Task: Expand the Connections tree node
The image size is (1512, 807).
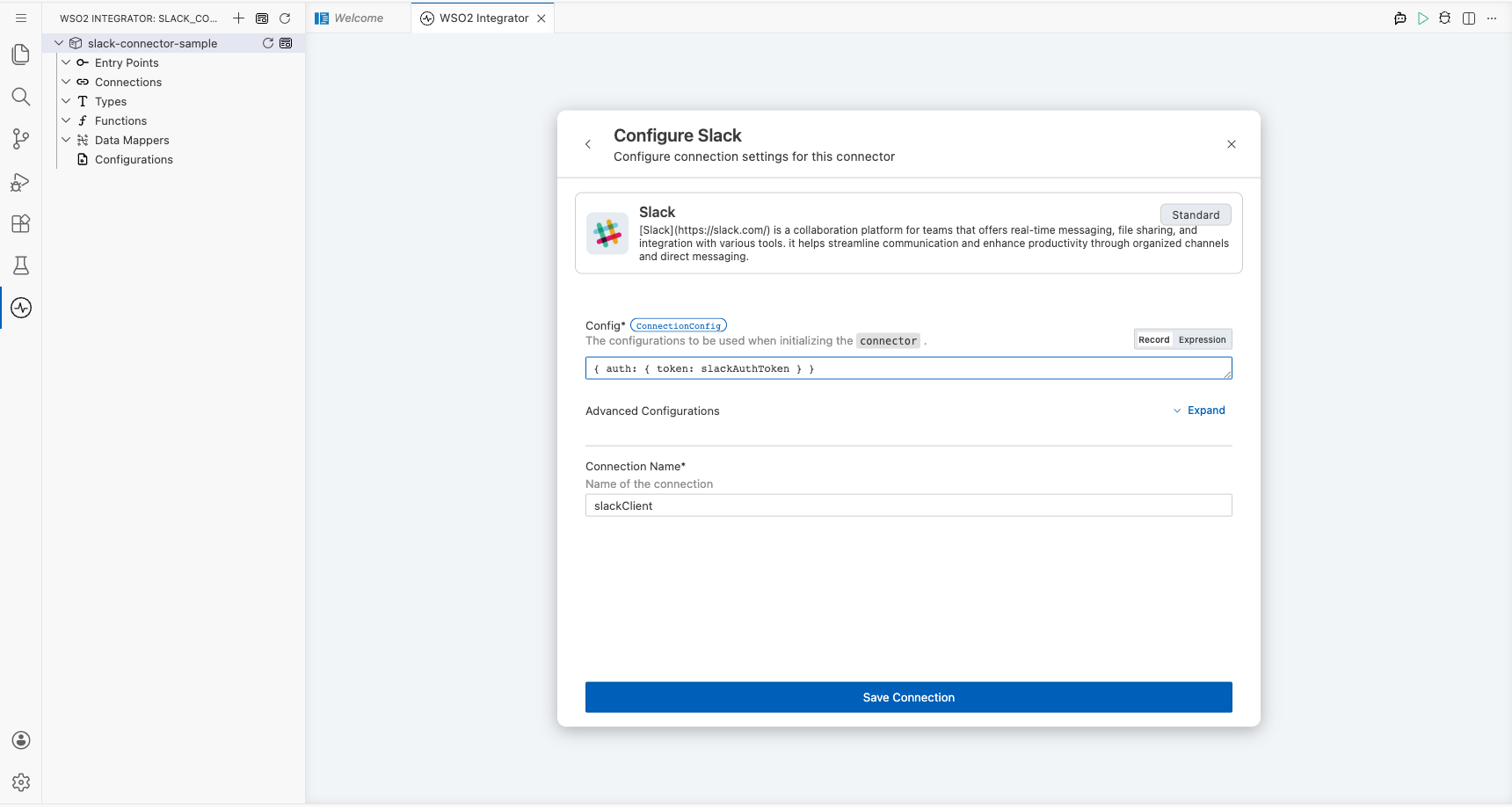Action: [66, 82]
